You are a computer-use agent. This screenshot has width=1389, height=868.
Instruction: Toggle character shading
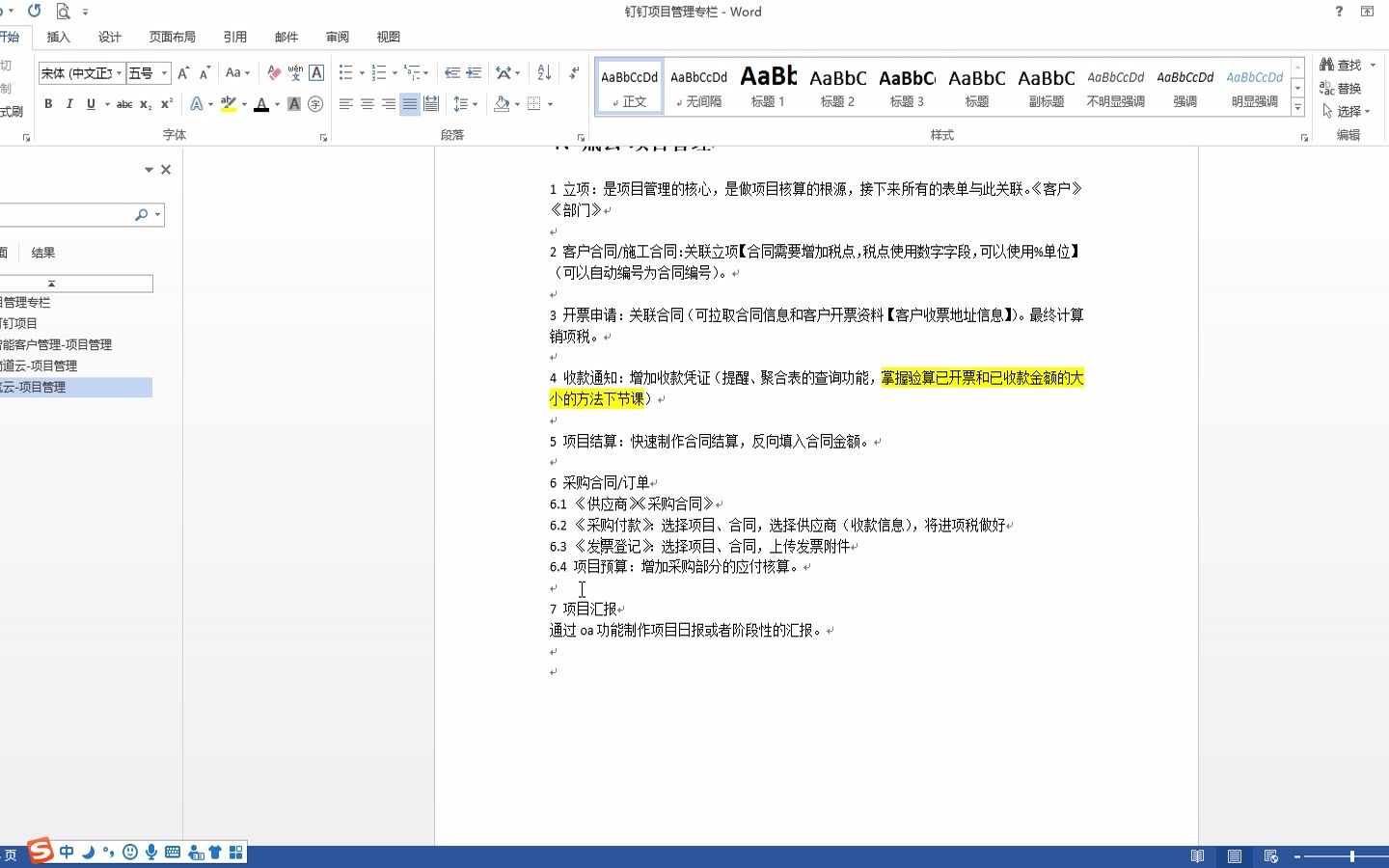pos(294,104)
